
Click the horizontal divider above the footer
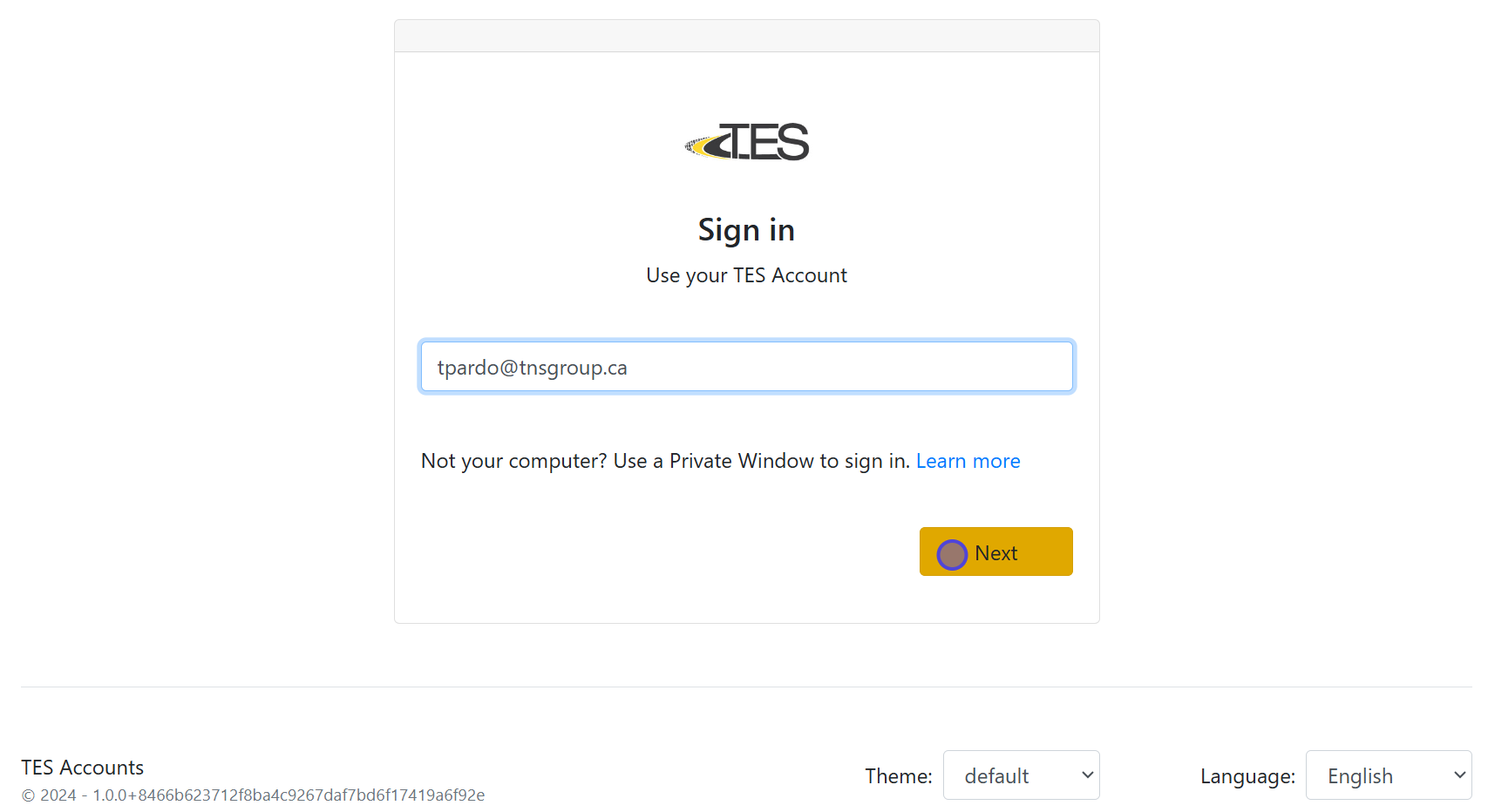pos(746,687)
